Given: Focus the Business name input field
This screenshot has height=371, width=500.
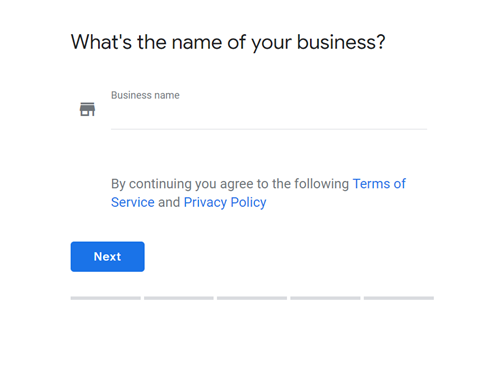Looking at the screenshot, I should [x=269, y=114].
